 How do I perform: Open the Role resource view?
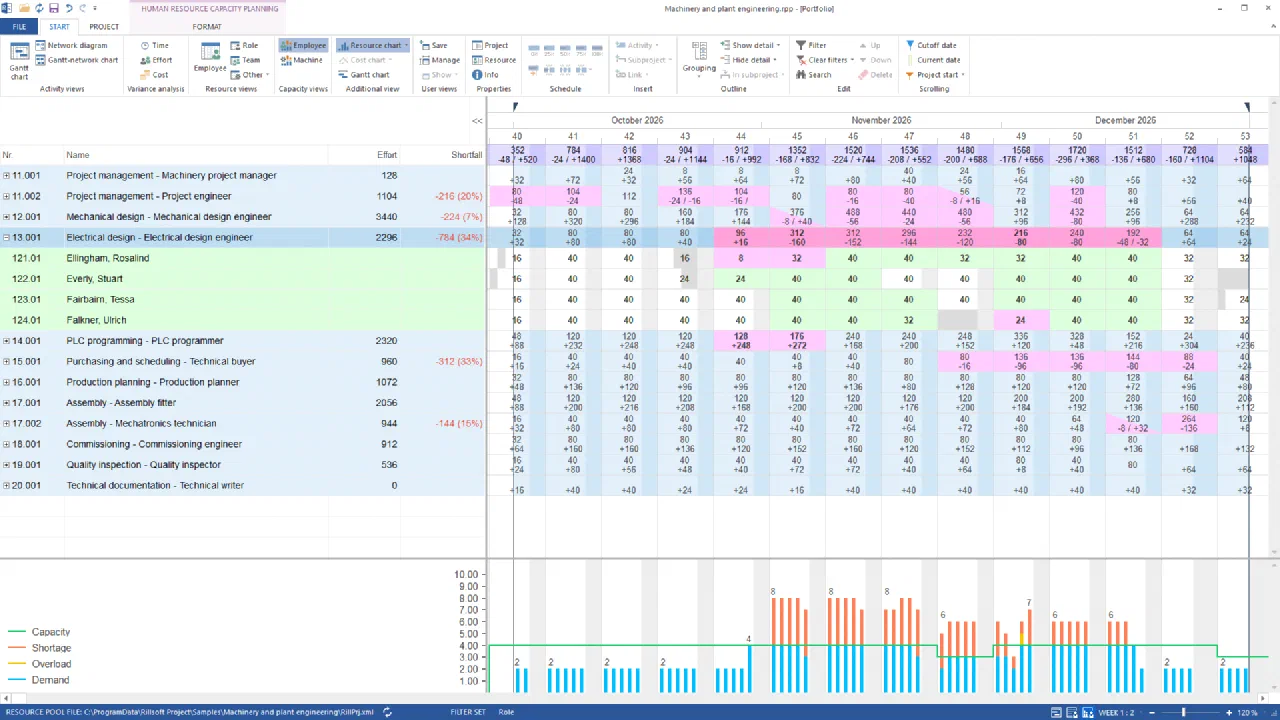[243, 46]
